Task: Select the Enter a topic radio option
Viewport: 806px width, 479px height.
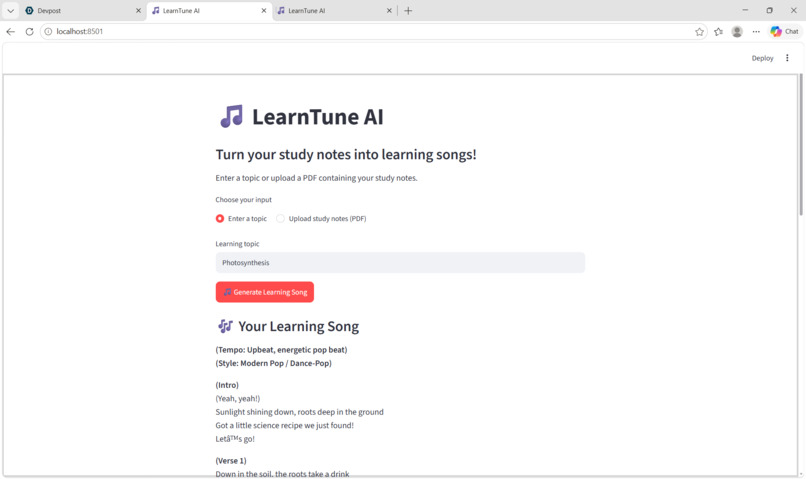Action: click(241, 218)
